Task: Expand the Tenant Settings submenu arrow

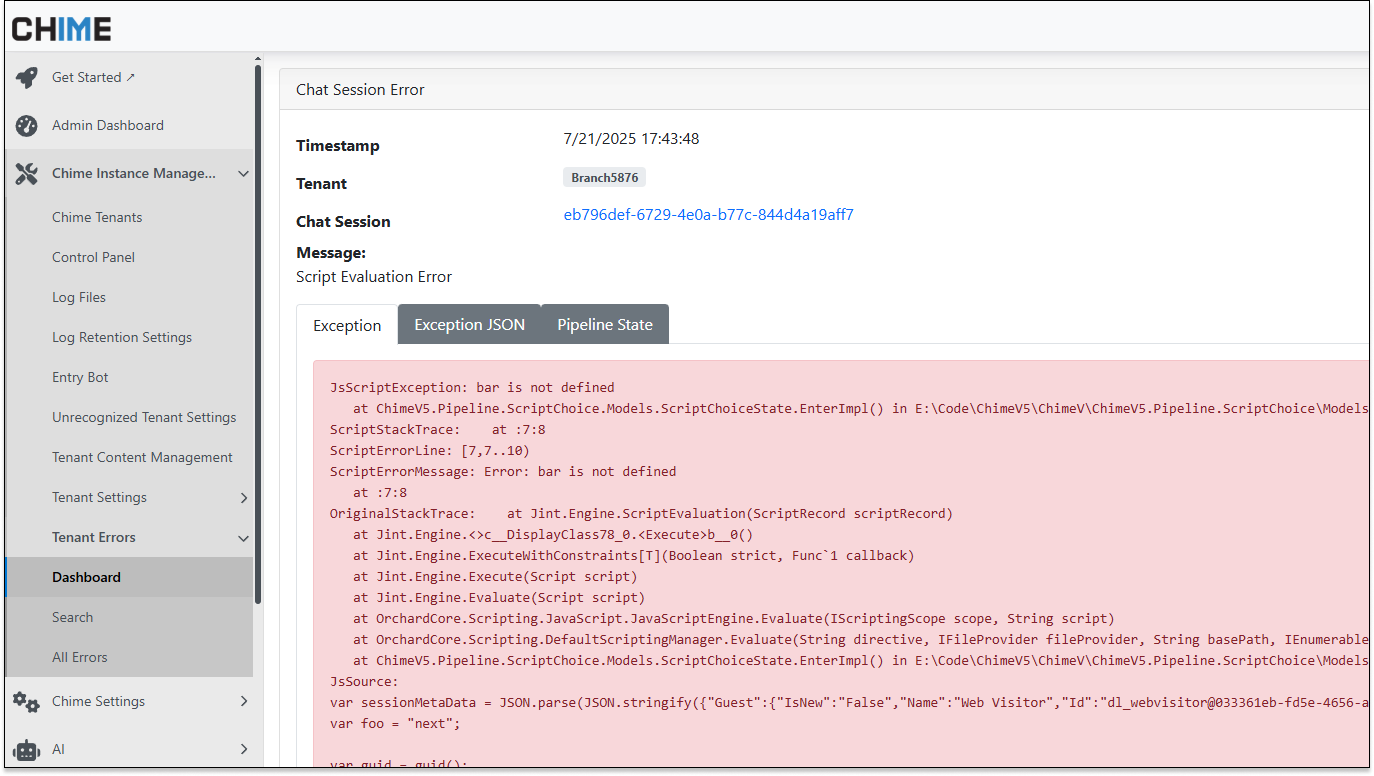Action: click(x=243, y=497)
